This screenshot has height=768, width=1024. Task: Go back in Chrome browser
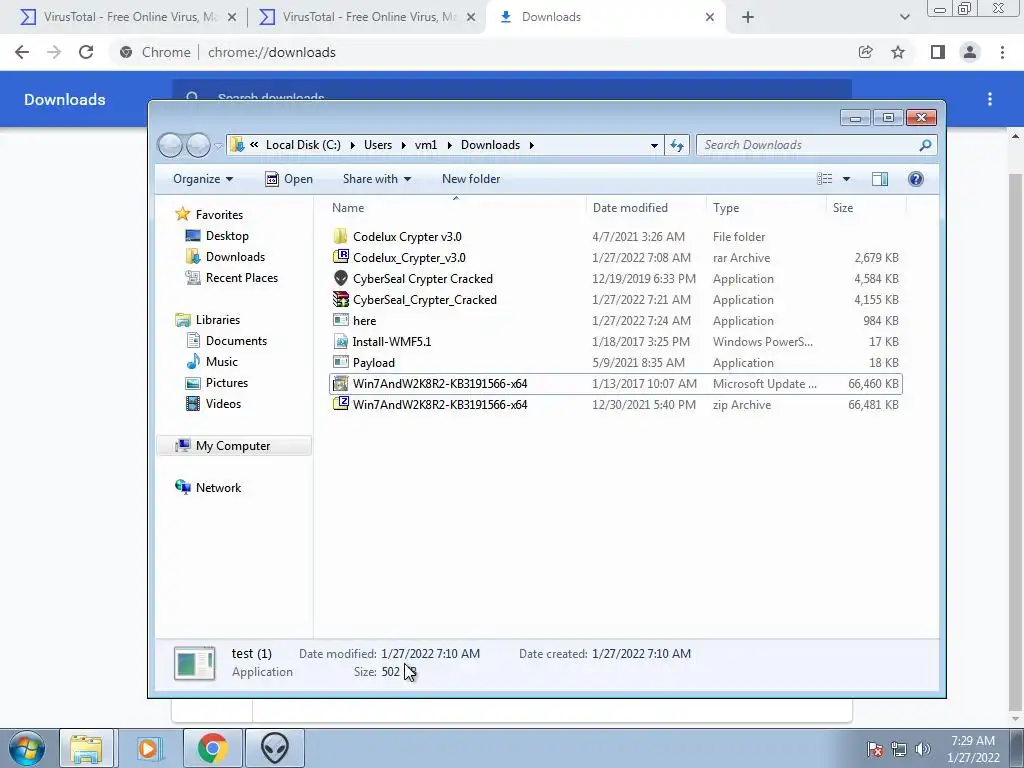[x=22, y=52]
